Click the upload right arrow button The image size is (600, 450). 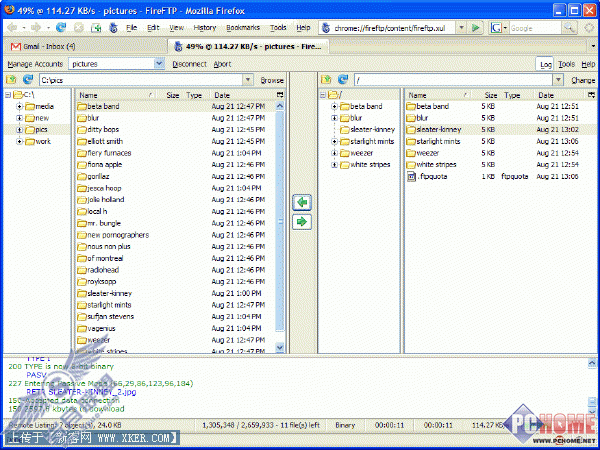[302, 222]
